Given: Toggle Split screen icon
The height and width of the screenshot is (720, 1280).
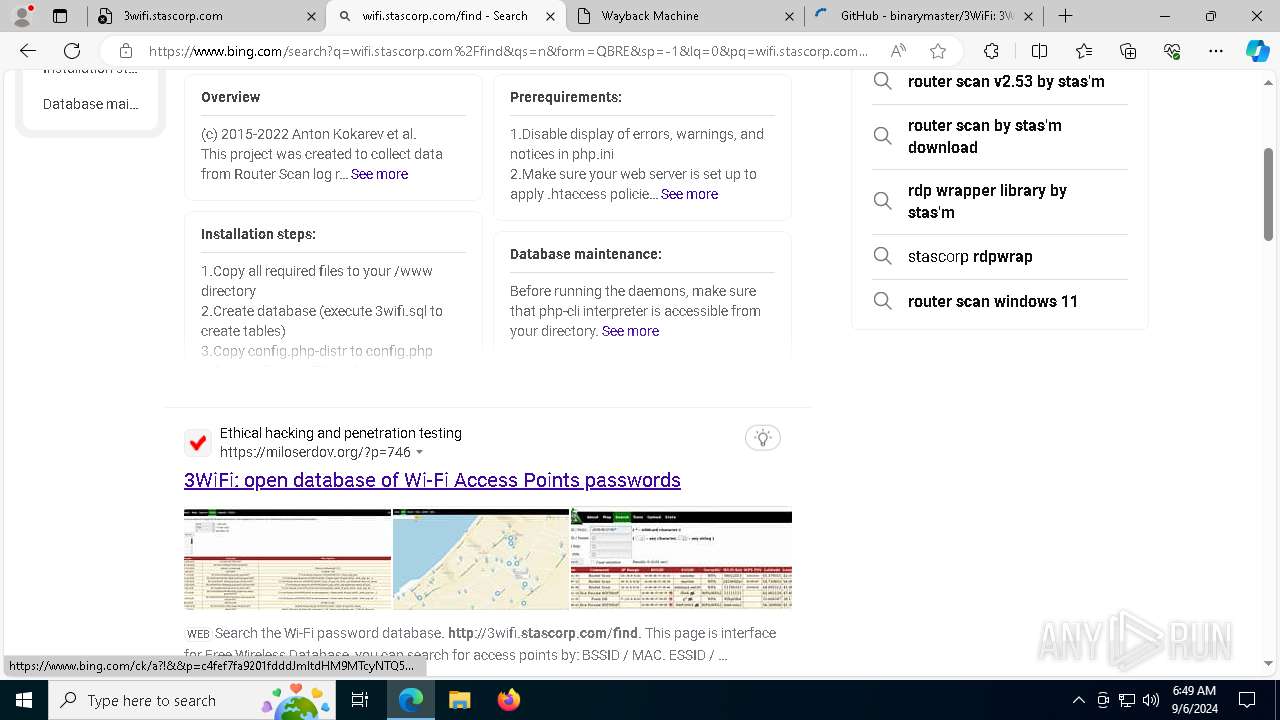Looking at the screenshot, I should click(x=1039, y=51).
